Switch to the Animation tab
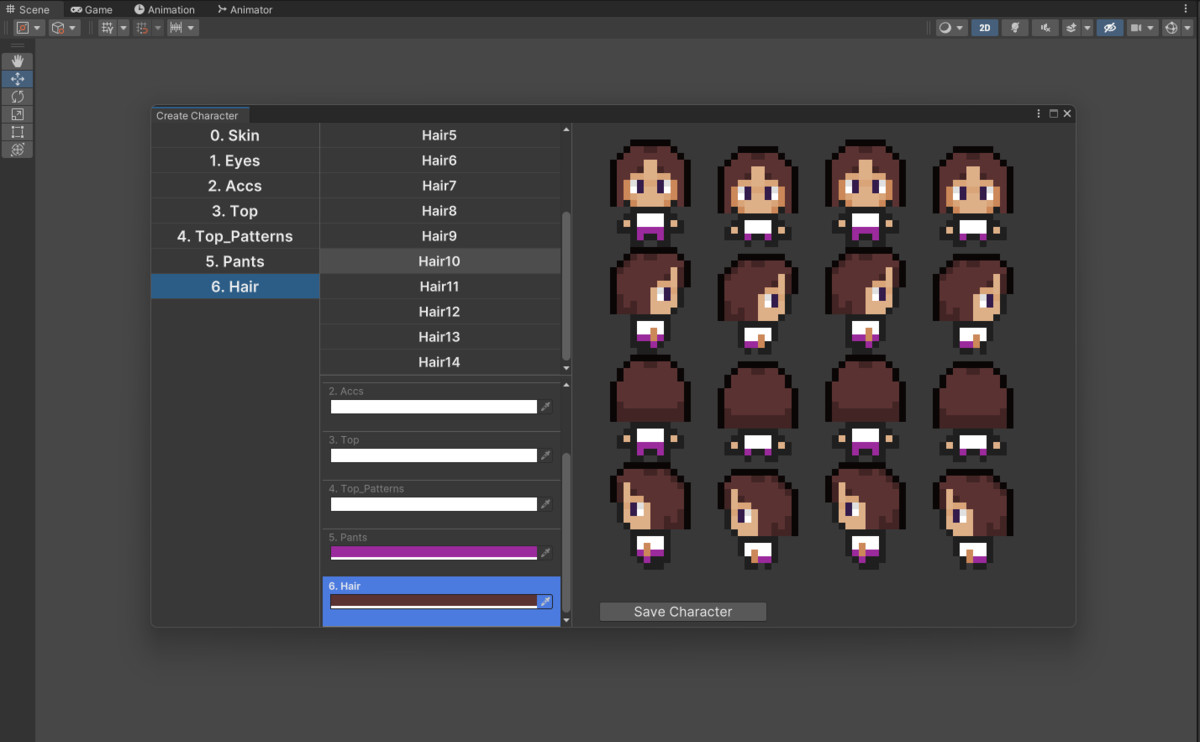Image resolution: width=1200 pixels, height=742 pixels. tap(165, 9)
